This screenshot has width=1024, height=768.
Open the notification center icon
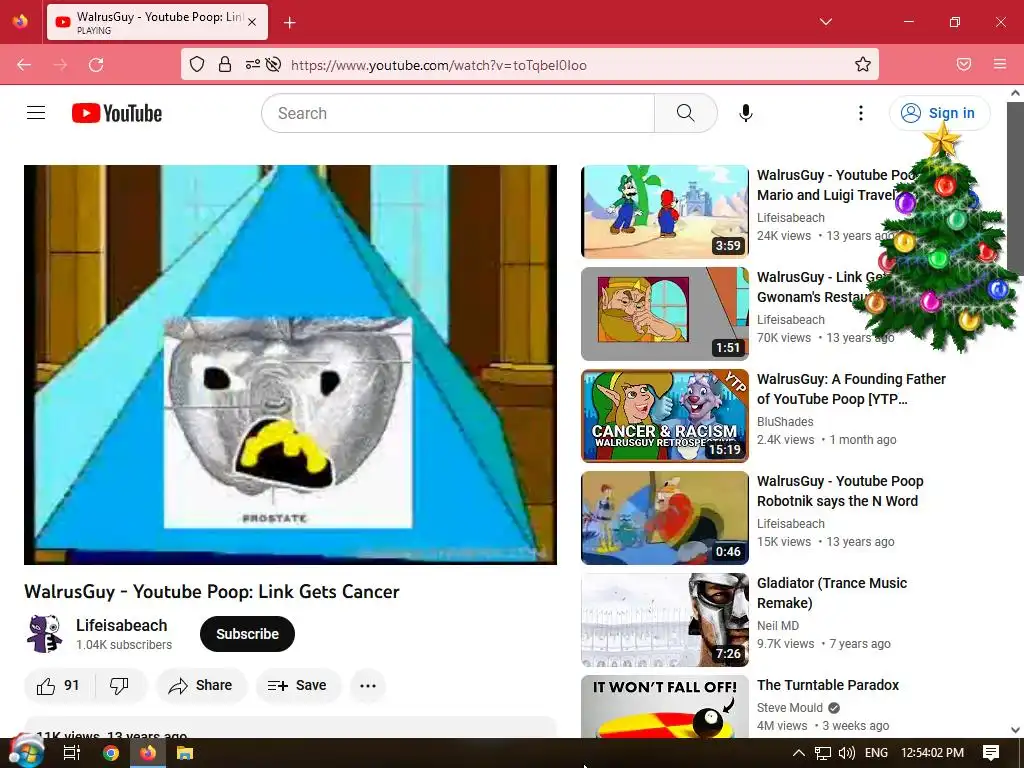(991, 753)
